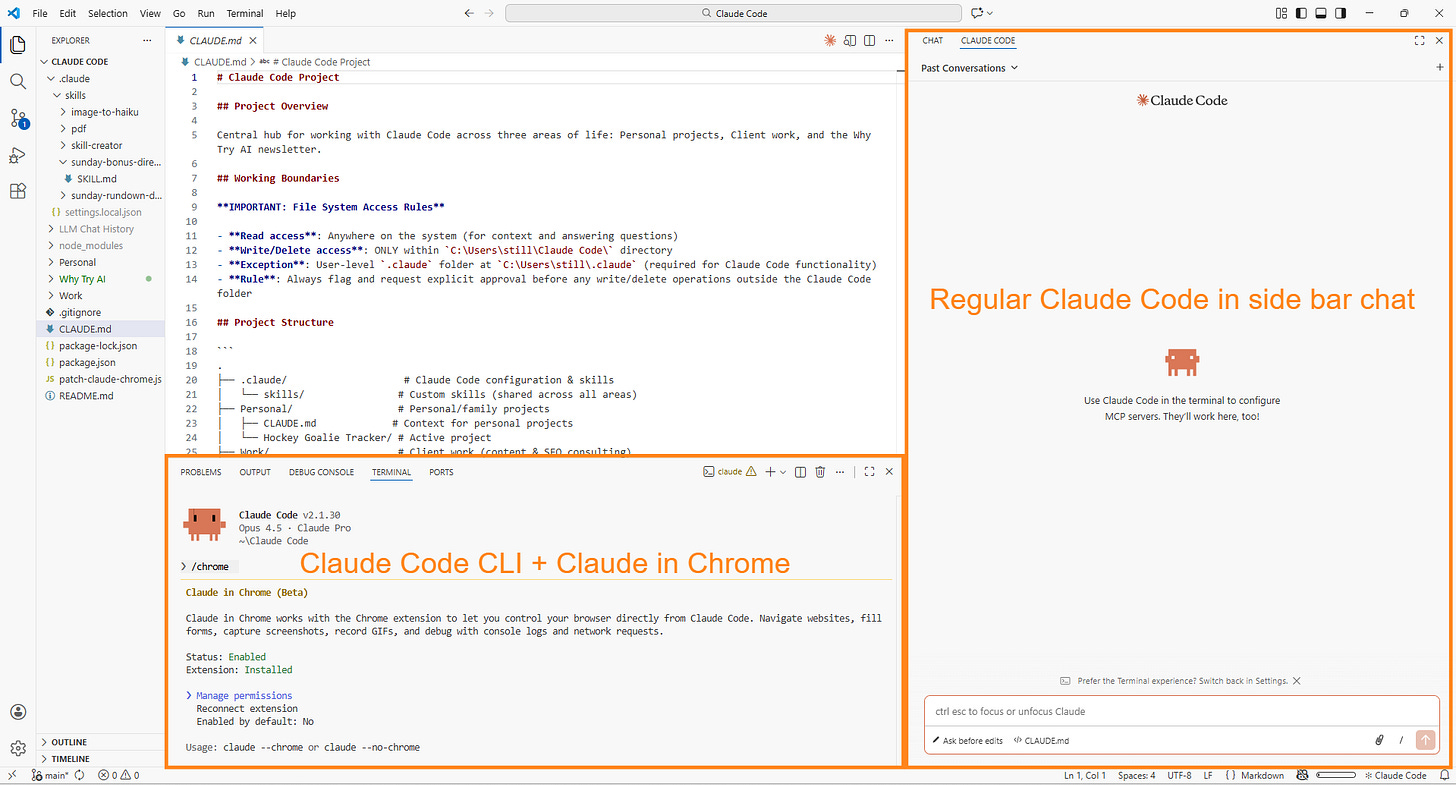Collapse the .claude folder in Explorer

(76, 78)
